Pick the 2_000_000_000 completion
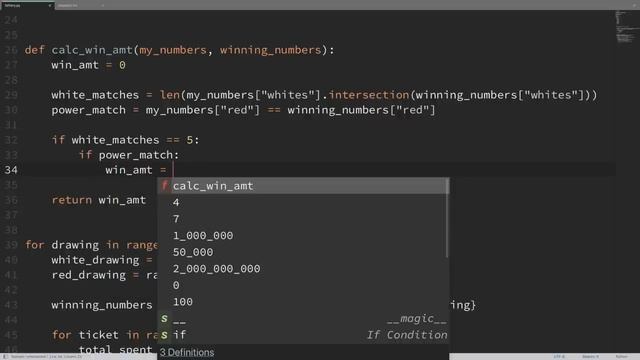This screenshot has height=360, width=640. pyautogui.click(x=302, y=269)
